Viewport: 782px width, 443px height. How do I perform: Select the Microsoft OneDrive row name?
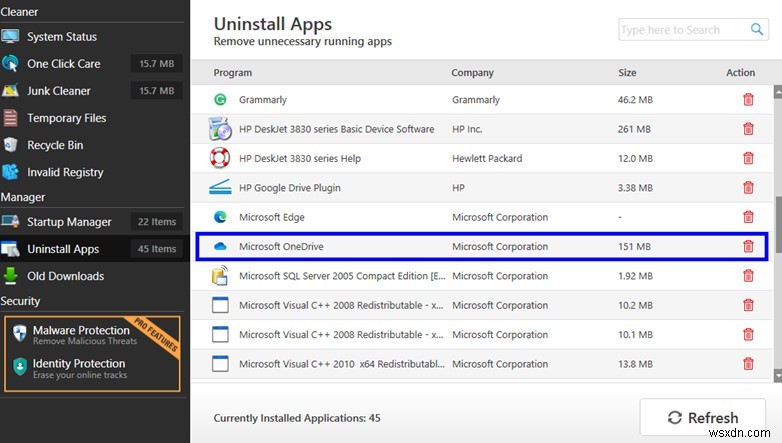point(281,246)
